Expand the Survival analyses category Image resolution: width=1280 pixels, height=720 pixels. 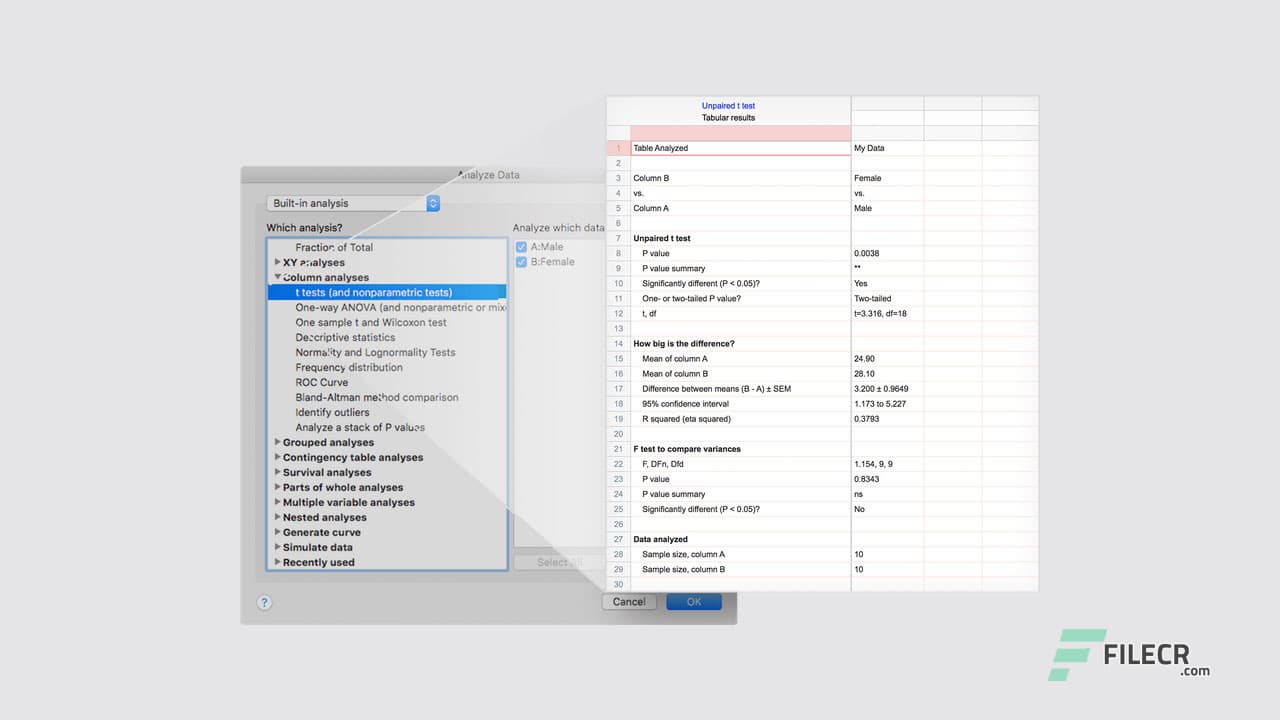pos(277,472)
